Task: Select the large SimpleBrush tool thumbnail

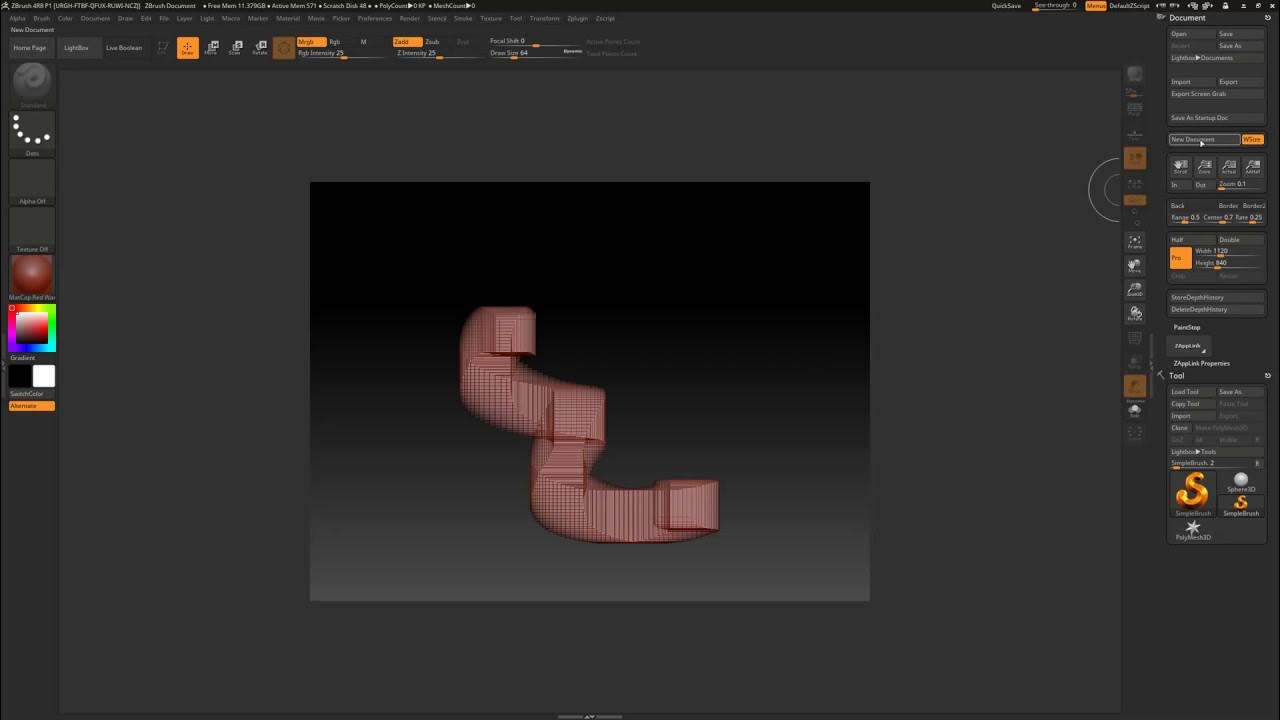Action: coord(1193,494)
